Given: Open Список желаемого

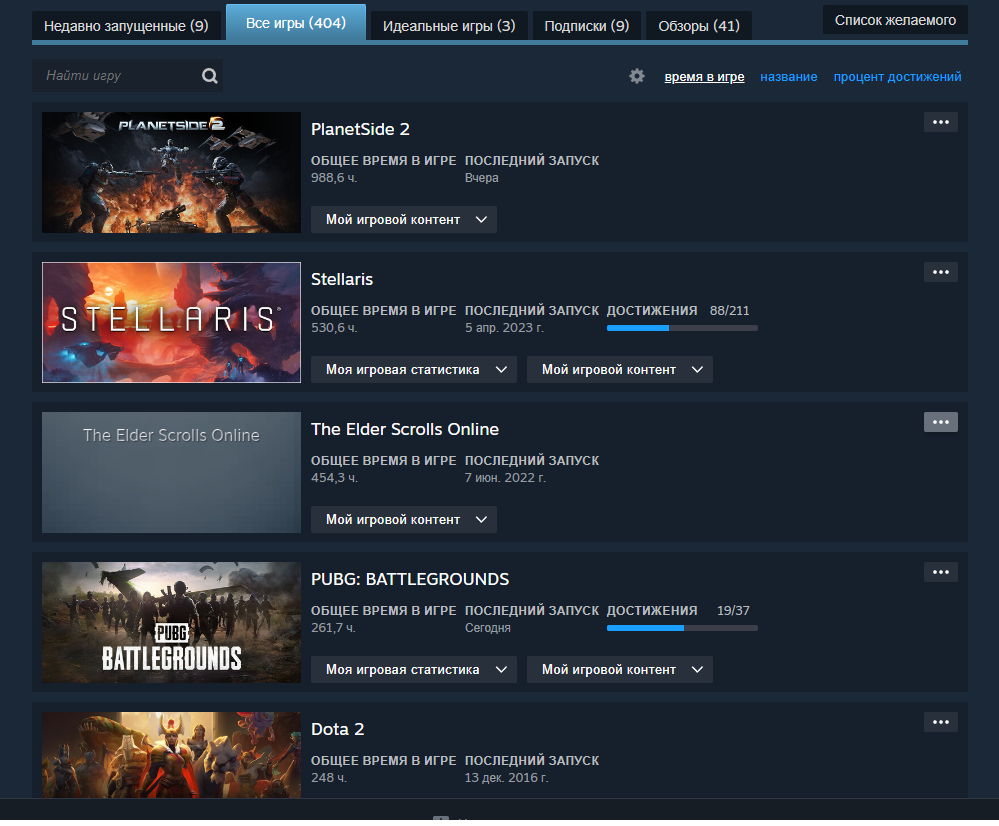Looking at the screenshot, I should coord(895,20).
